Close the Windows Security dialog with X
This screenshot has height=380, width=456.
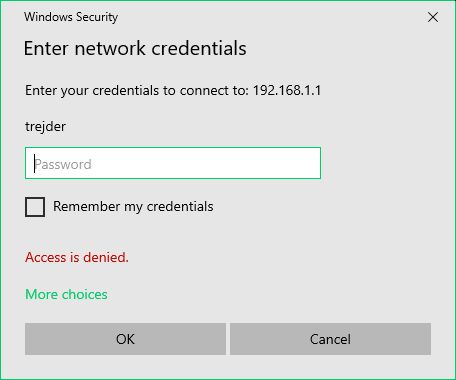pos(433,17)
